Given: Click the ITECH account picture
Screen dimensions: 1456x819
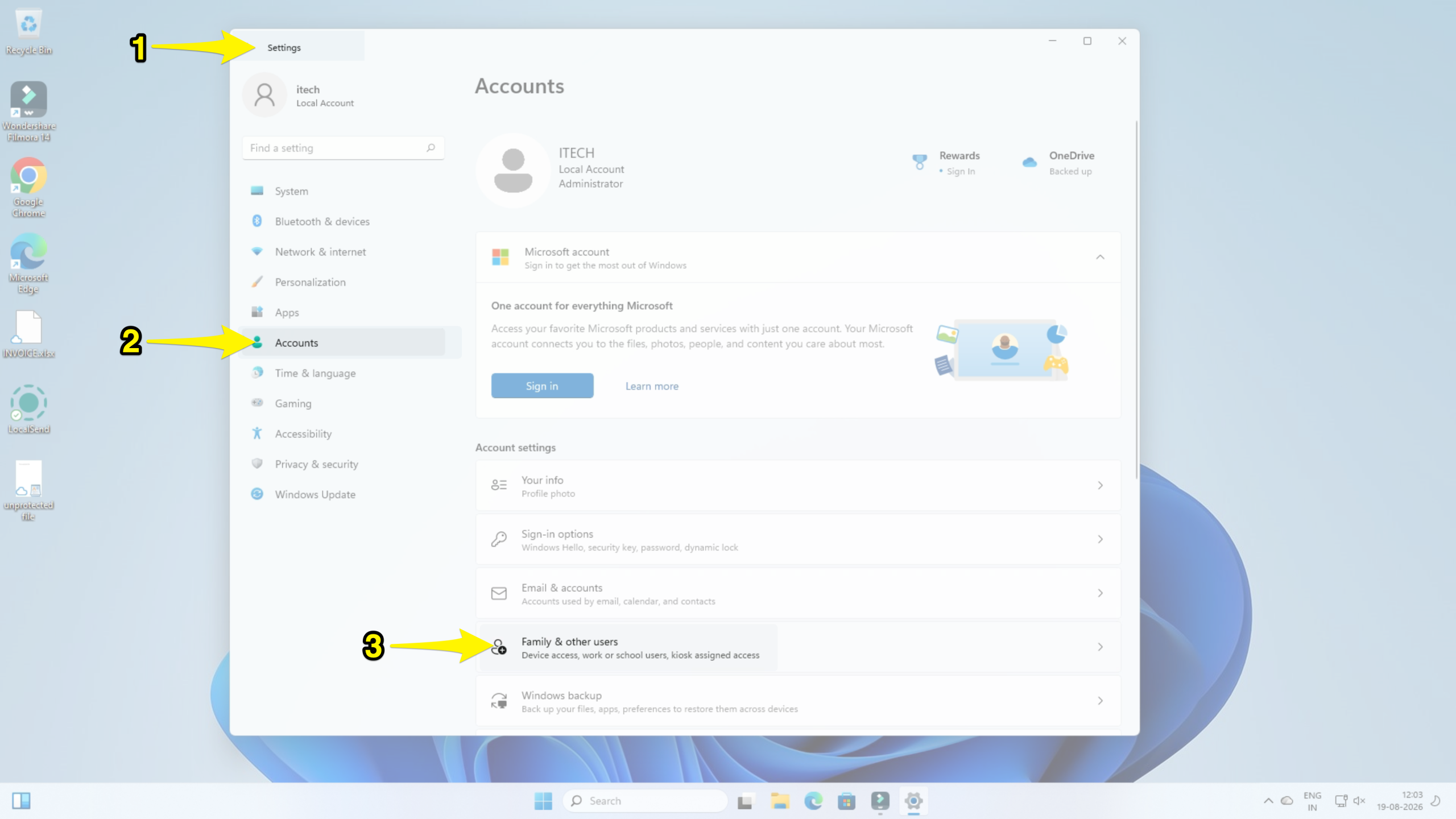Looking at the screenshot, I should [513, 171].
